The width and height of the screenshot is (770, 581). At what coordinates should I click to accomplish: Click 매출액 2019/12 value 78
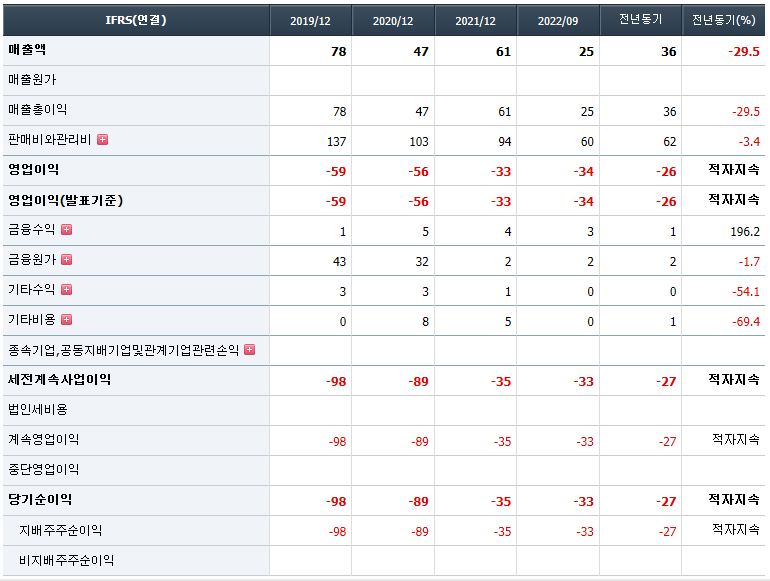pyautogui.click(x=339, y=52)
